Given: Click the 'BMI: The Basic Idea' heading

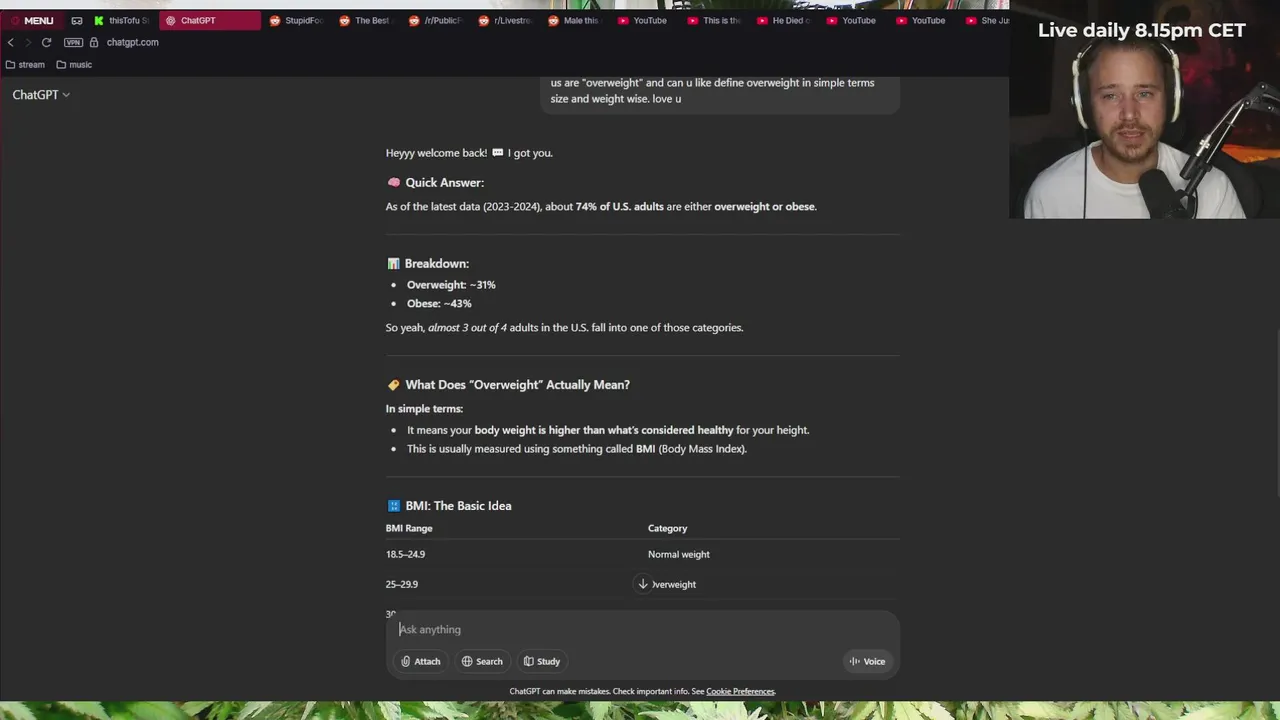Looking at the screenshot, I should tap(458, 505).
